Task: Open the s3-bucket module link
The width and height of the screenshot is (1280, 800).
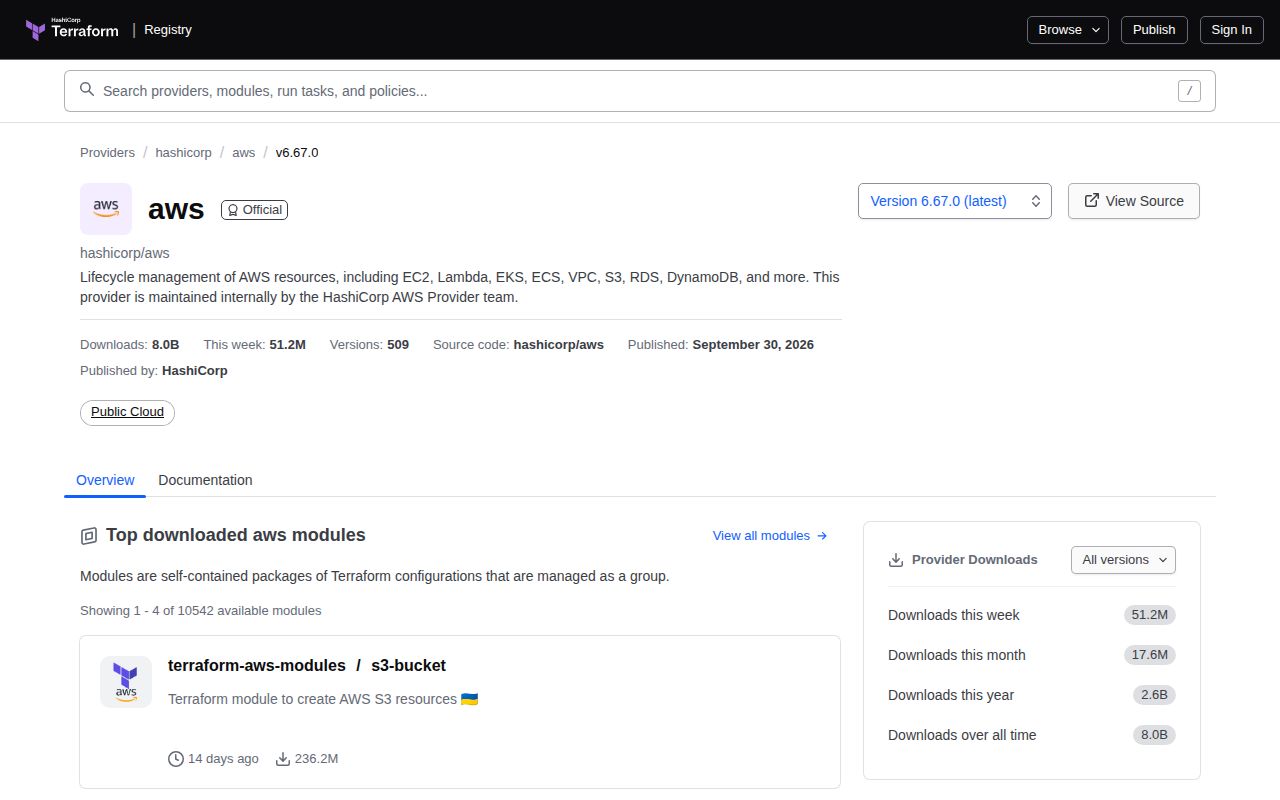Action: coord(408,666)
